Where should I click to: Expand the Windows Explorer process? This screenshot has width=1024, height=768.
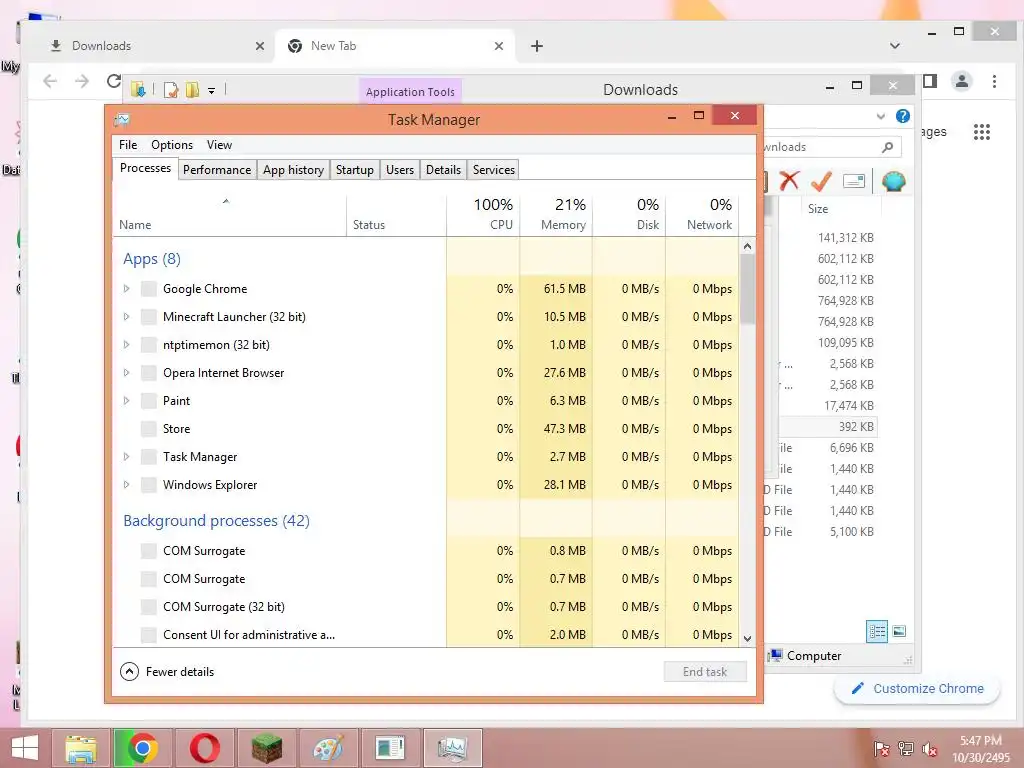127,485
